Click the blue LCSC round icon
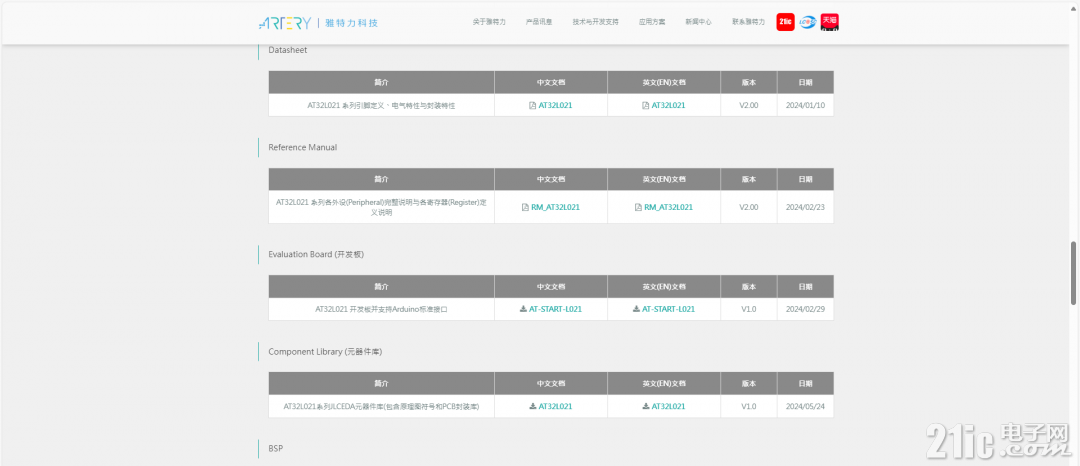The height and width of the screenshot is (466, 1080). pos(807,22)
